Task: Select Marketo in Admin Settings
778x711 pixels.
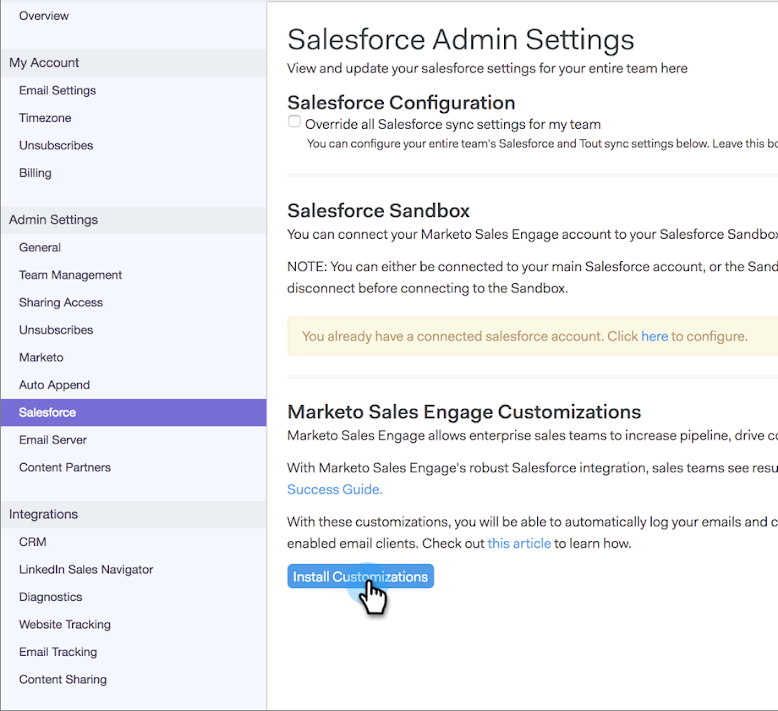Action: pos(41,357)
